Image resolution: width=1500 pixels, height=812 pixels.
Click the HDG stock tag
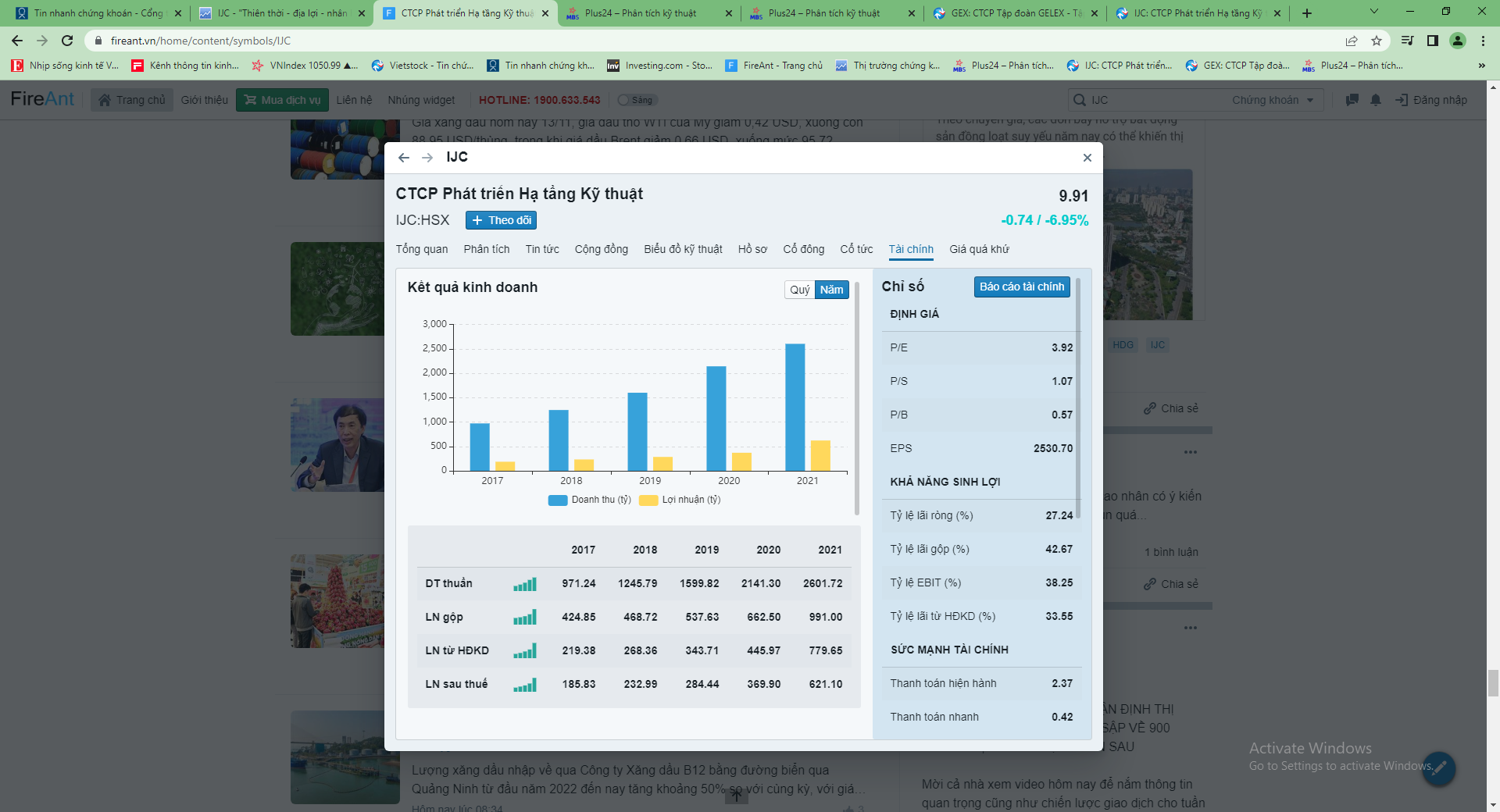1123,345
